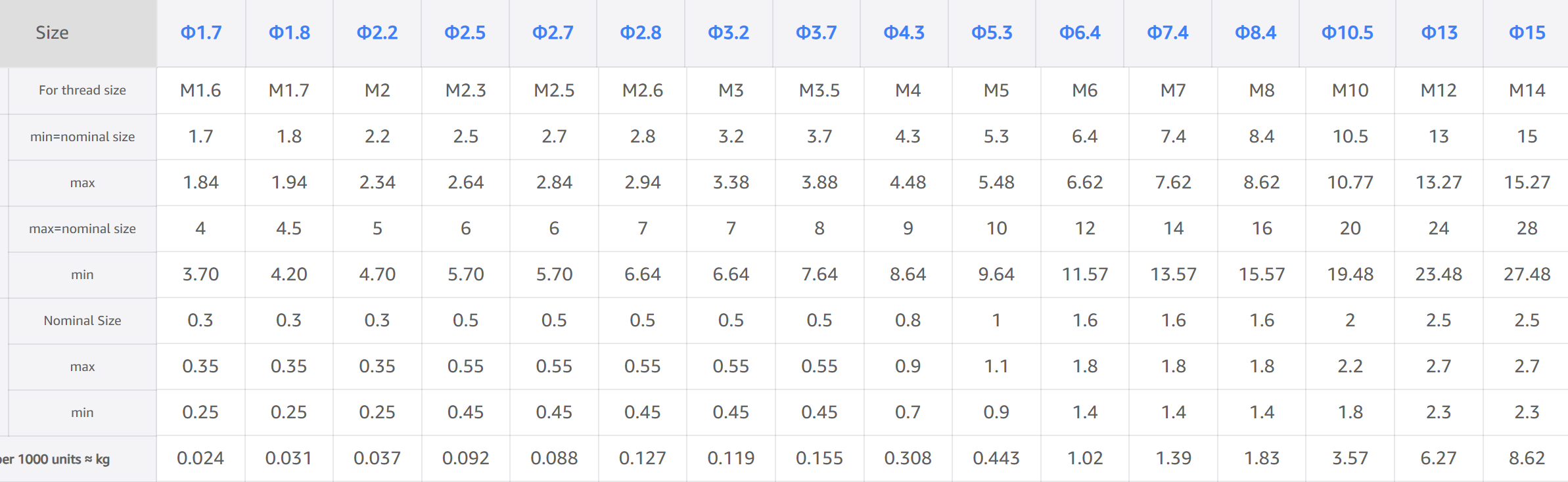The image size is (1568, 482).
Task: Open the Φ1.8 size column header
Action: pyautogui.click(x=289, y=33)
